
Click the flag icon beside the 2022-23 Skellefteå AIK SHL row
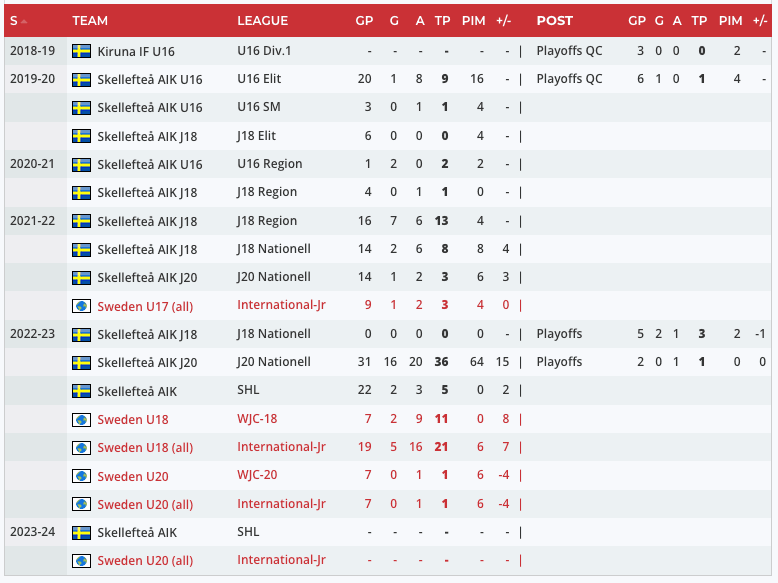[x=82, y=391]
